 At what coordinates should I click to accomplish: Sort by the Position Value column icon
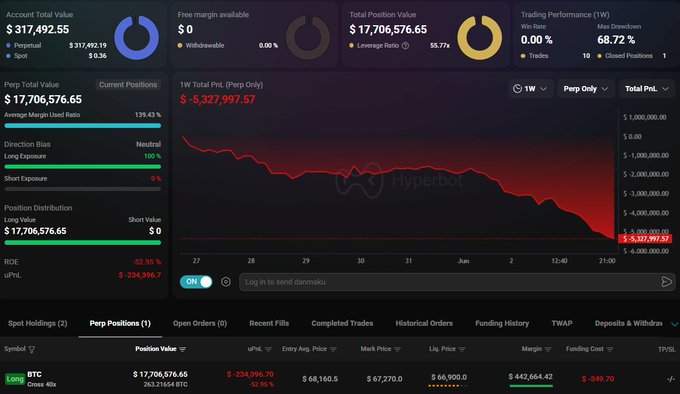pyautogui.click(x=182, y=349)
